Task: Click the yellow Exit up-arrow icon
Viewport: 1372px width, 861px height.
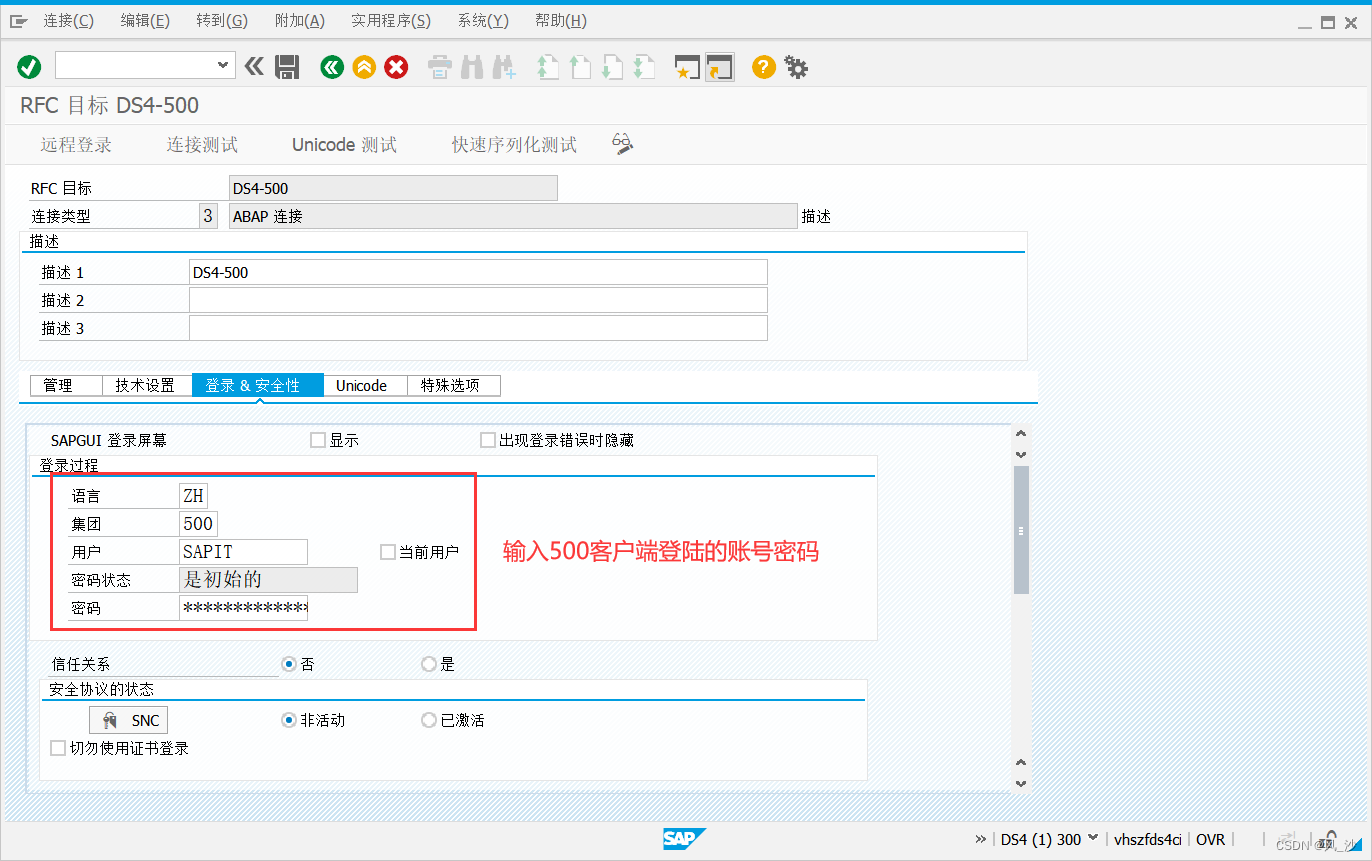Action: point(364,67)
